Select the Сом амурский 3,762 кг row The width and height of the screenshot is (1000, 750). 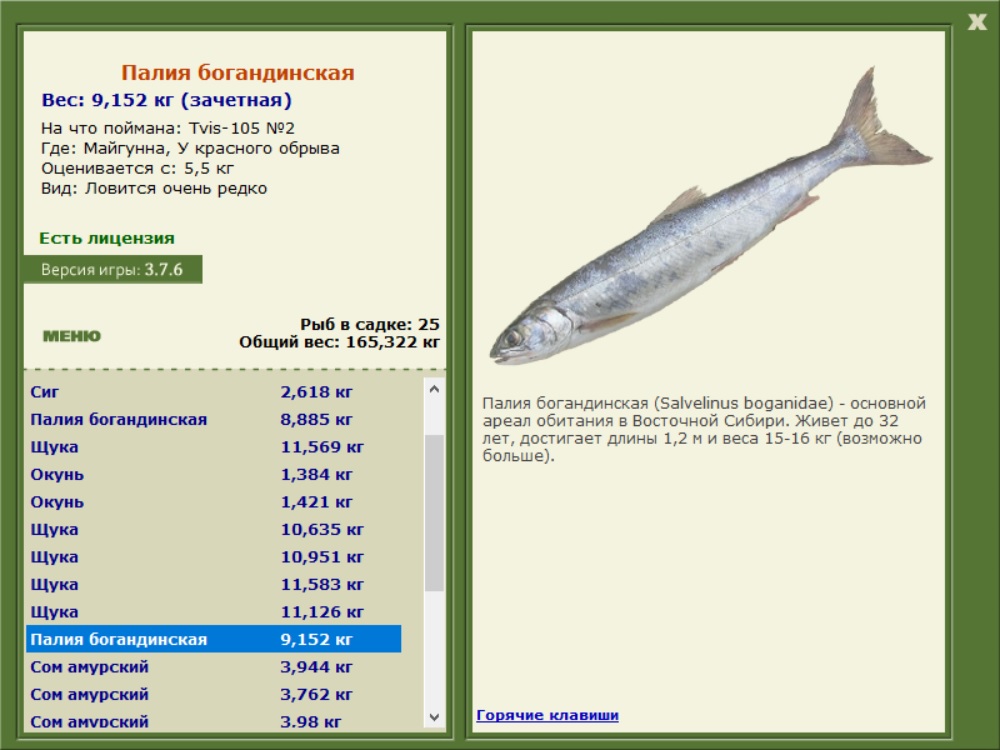214,693
